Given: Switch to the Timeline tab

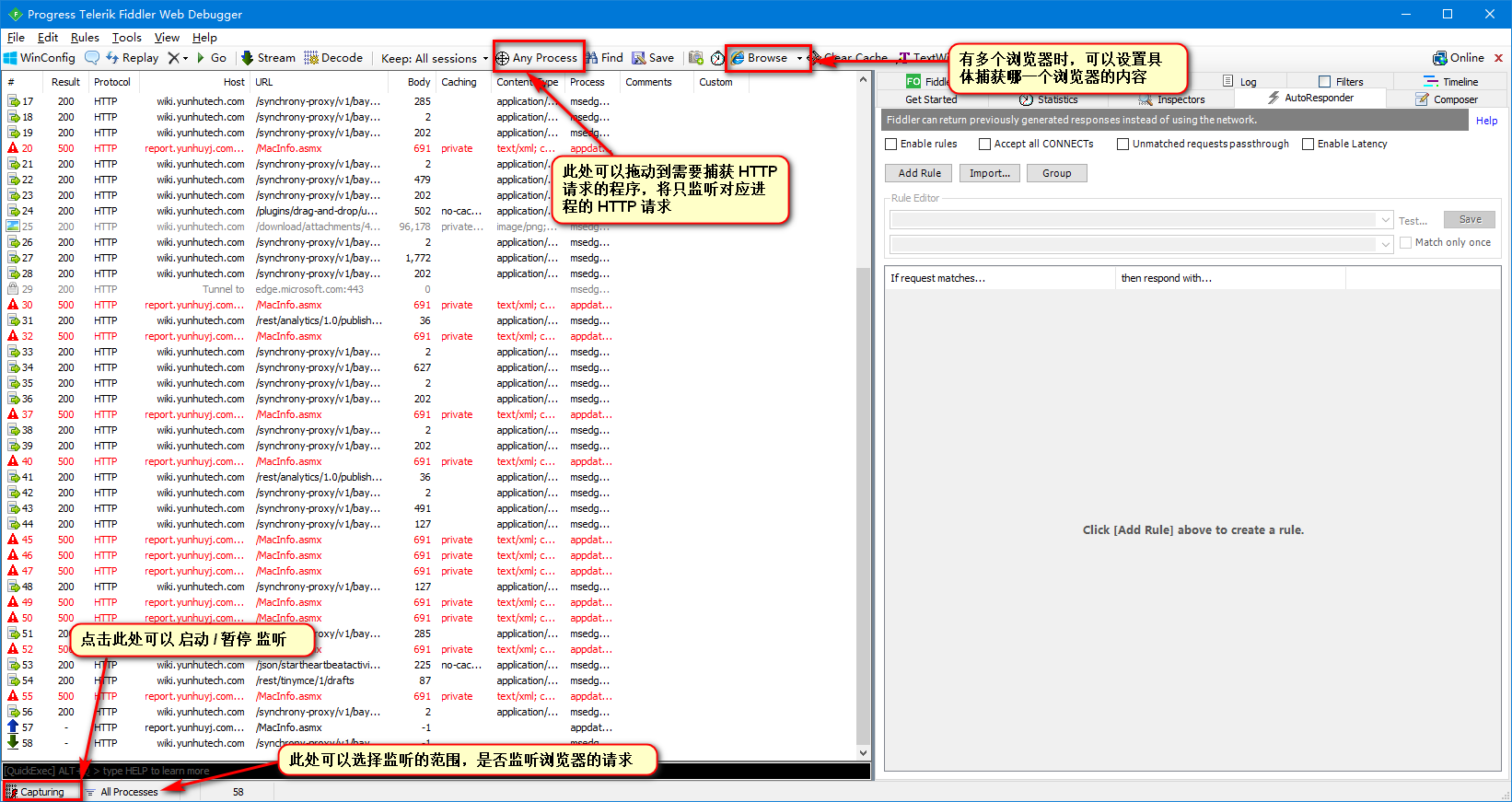Looking at the screenshot, I should click(x=1450, y=82).
